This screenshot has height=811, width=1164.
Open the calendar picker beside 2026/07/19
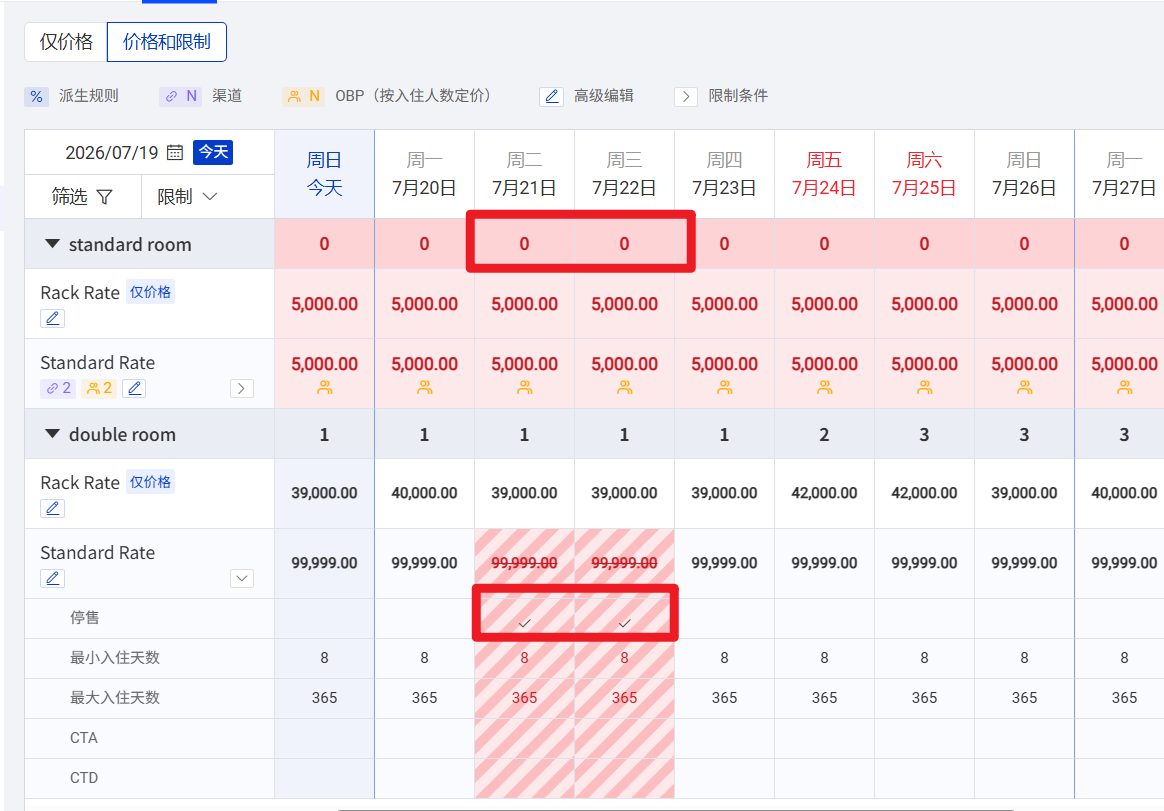point(174,152)
